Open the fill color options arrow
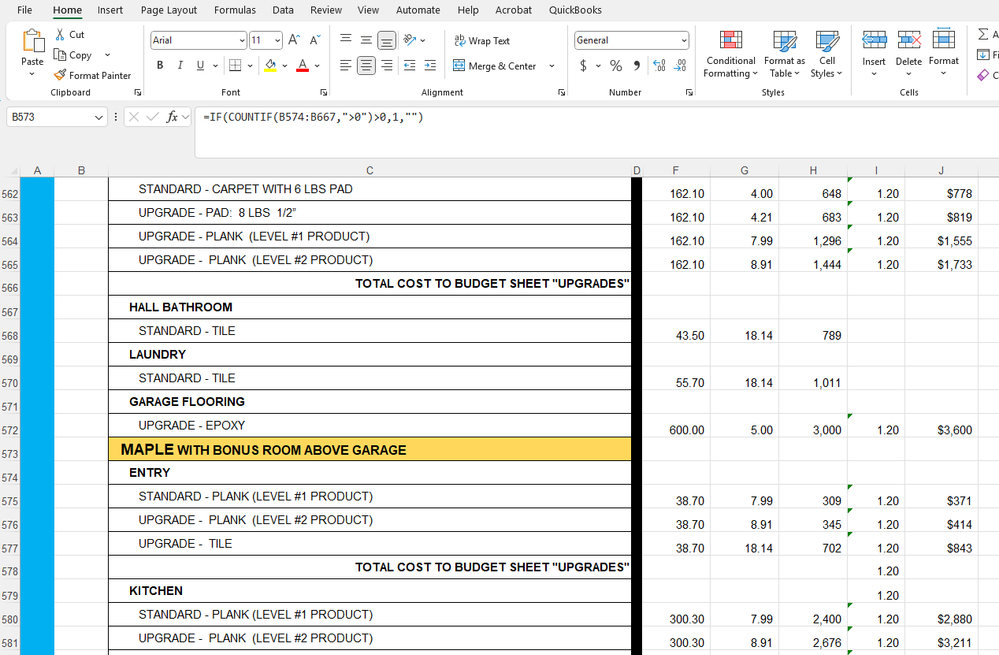 [x=284, y=66]
